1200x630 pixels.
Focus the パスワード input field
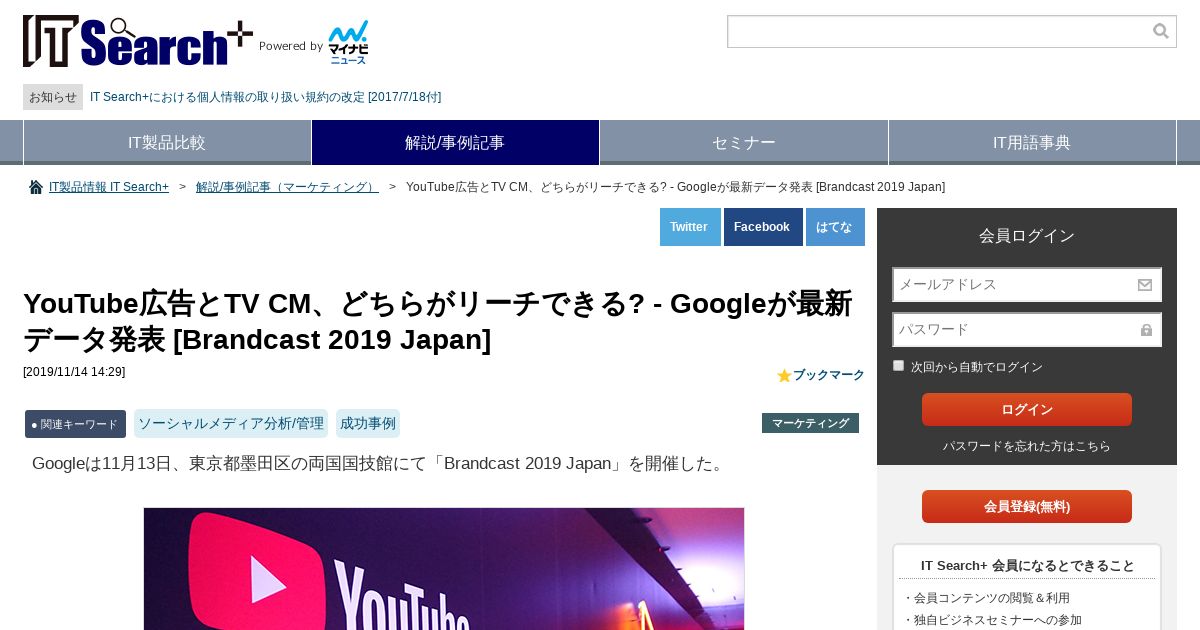(1027, 330)
